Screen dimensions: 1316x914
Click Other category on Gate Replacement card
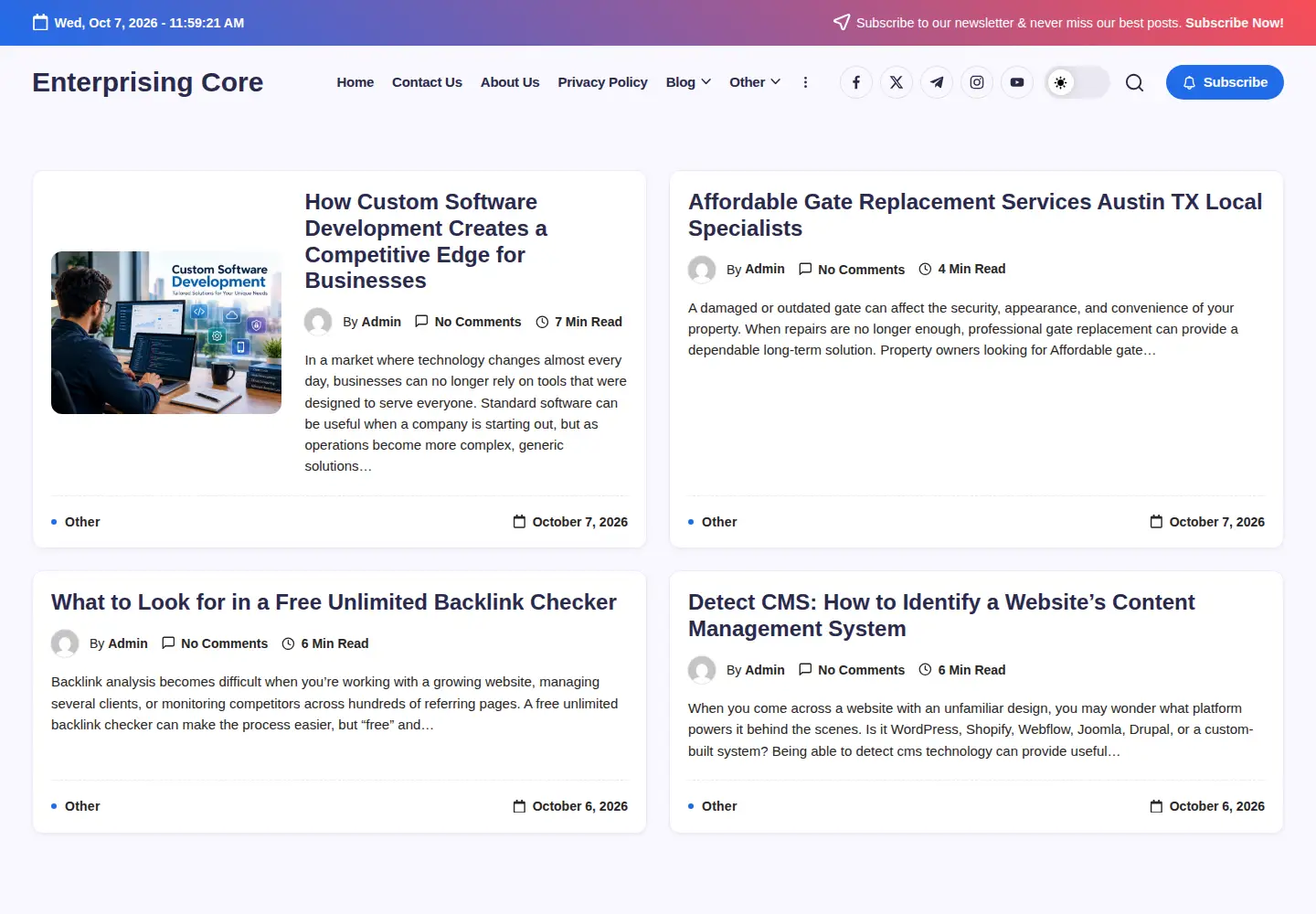point(719,522)
